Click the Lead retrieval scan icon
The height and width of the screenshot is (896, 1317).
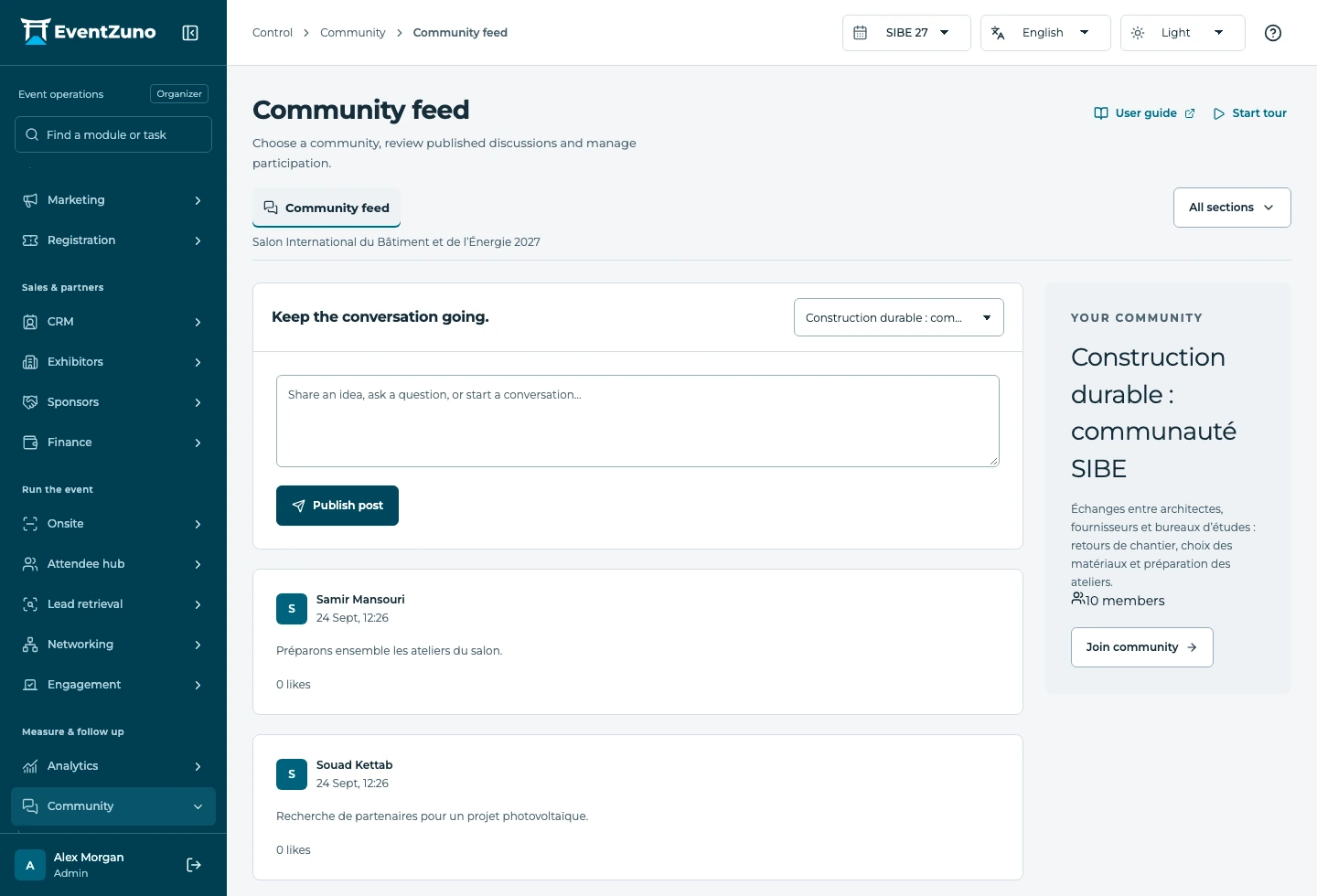pos(30,604)
